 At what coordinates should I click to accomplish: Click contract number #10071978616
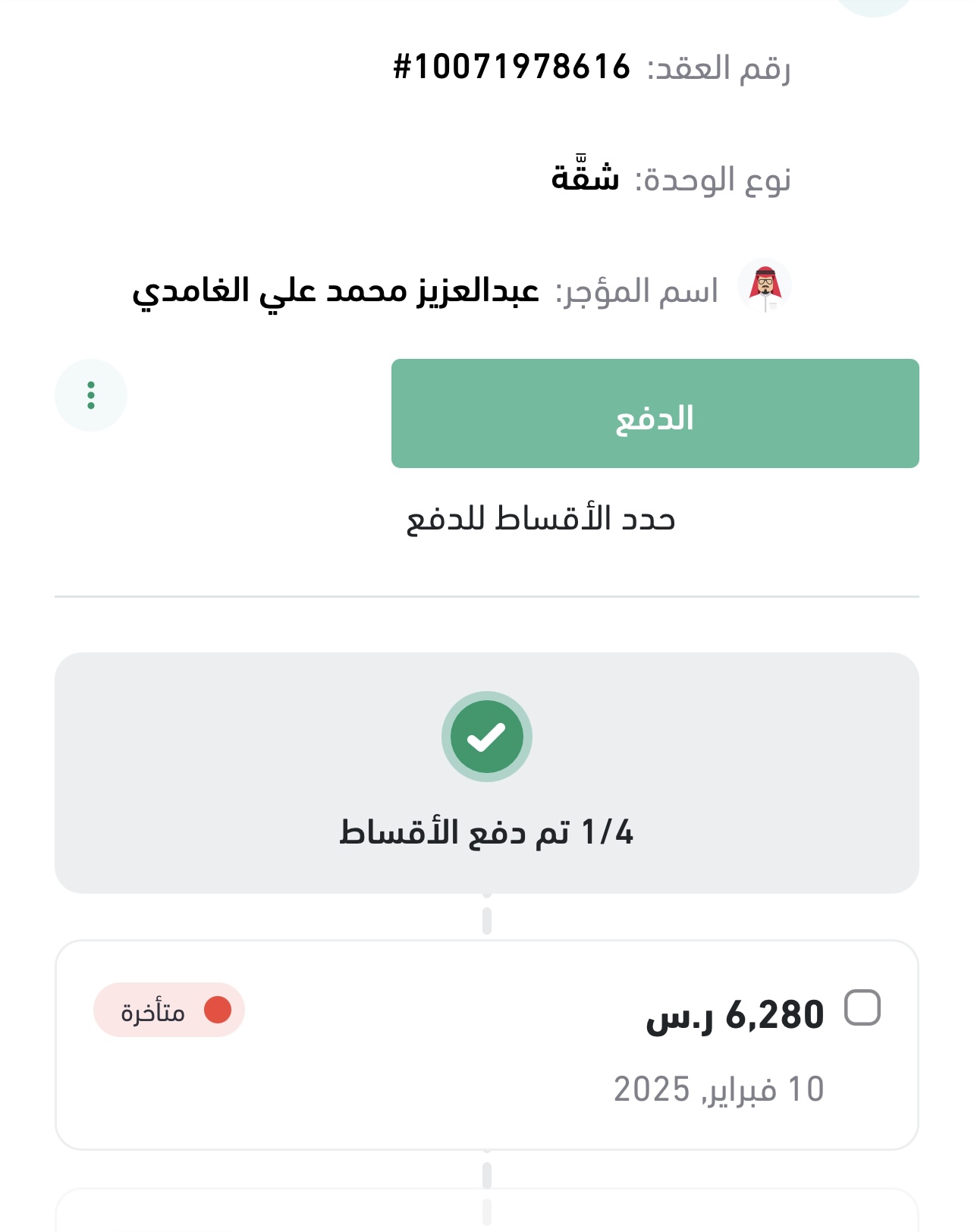(x=512, y=68)
